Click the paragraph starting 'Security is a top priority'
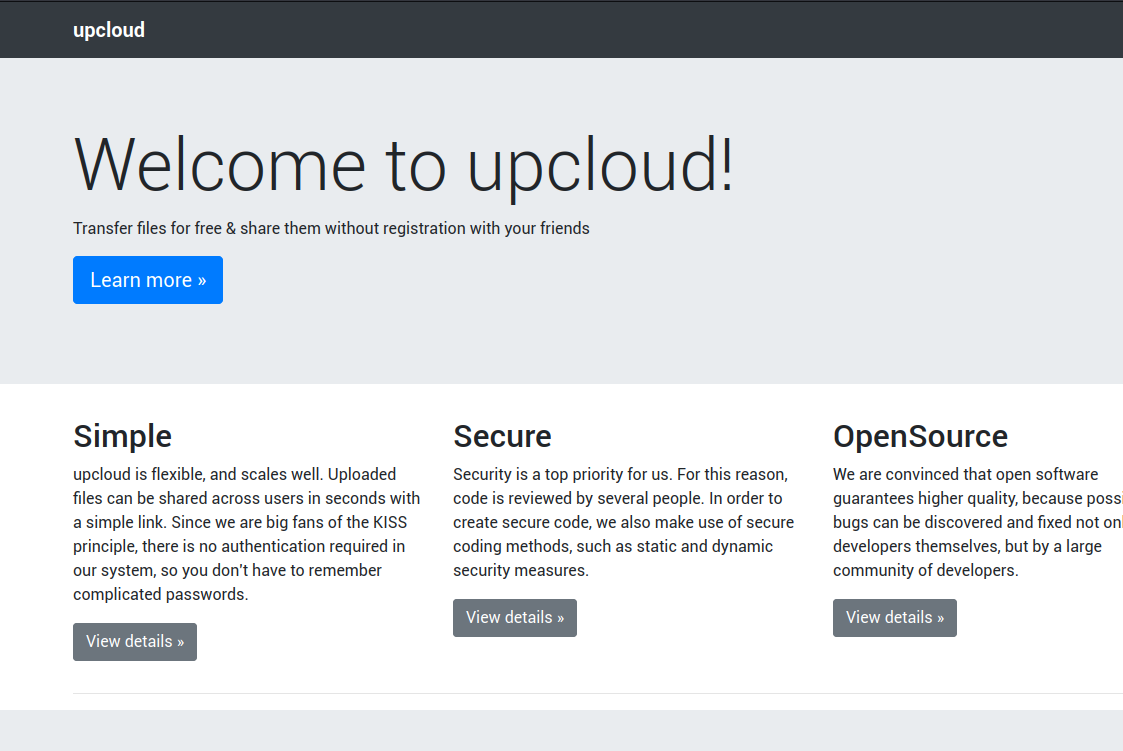1123x751 pixels. point(624,522)
